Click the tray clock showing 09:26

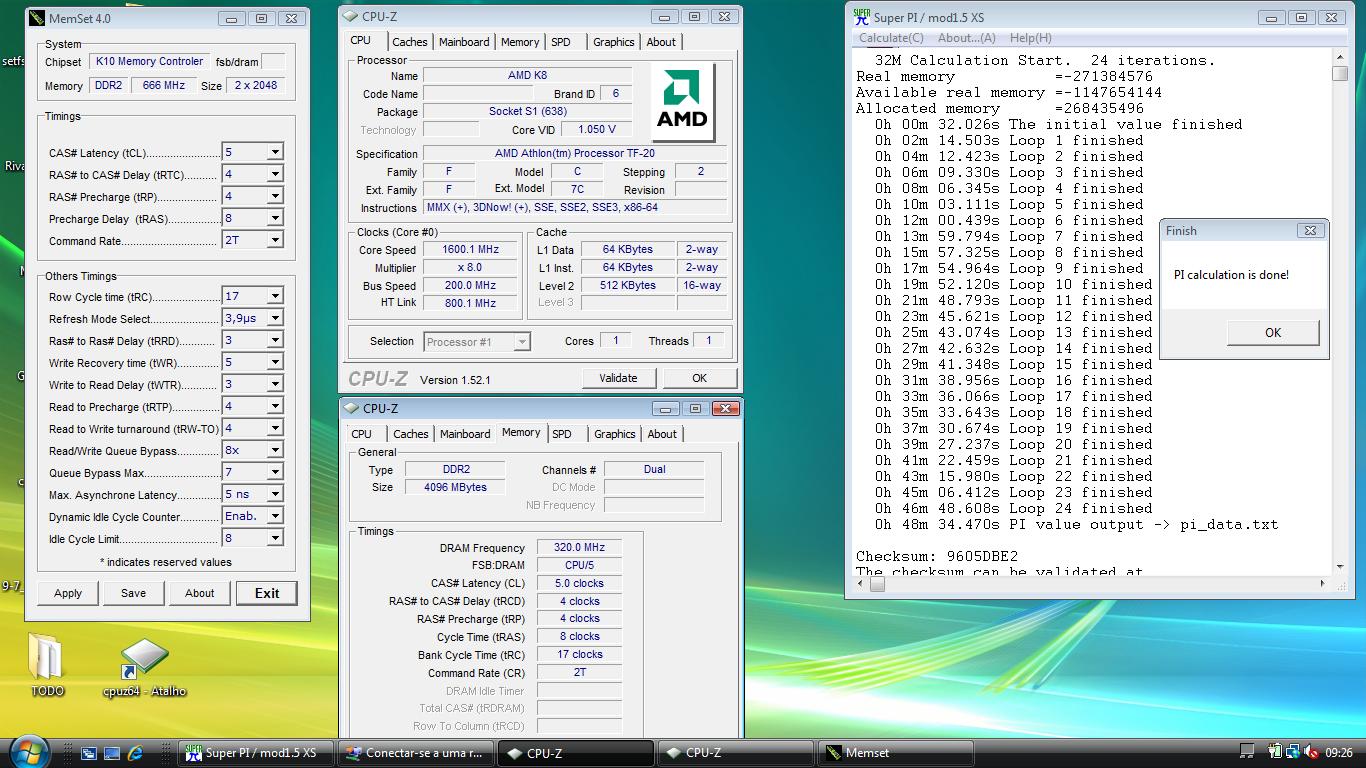pyautogui.click(x=1339, y=753)
